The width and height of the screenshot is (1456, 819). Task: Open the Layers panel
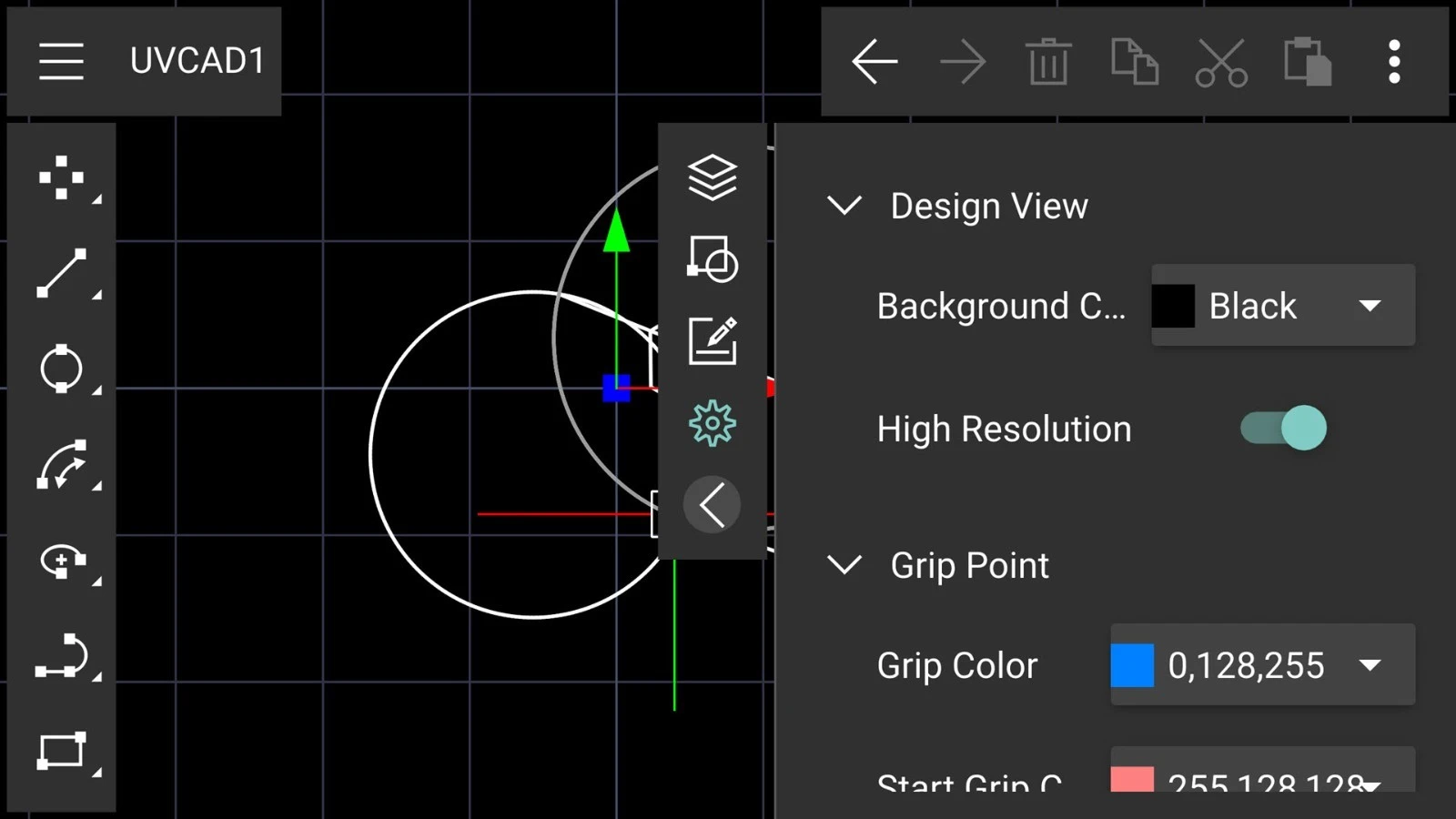coord(712,177)
